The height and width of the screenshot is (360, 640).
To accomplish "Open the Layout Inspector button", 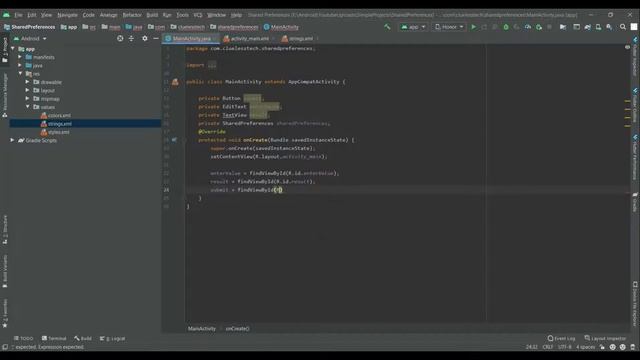I will (605, 338).
